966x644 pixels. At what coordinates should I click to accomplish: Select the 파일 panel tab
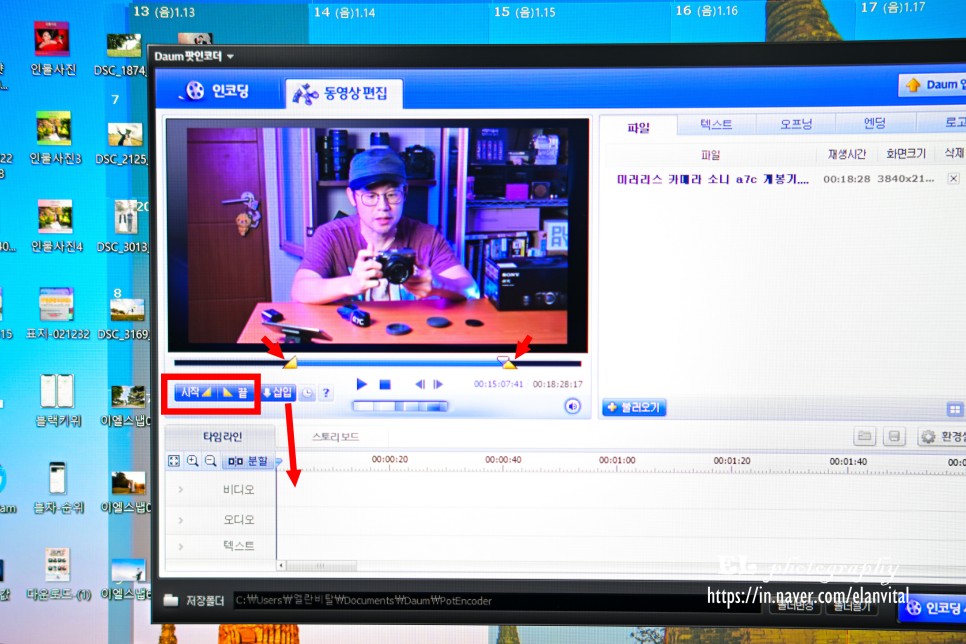pyautogui.click(x=638, y=128)
